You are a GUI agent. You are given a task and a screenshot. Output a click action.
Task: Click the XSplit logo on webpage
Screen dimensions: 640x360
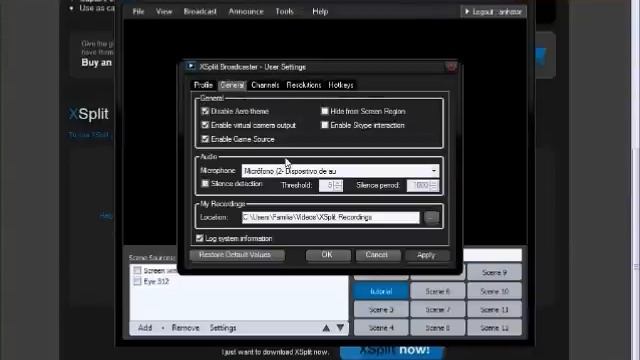pyautogui.click(x=89, y=114)
